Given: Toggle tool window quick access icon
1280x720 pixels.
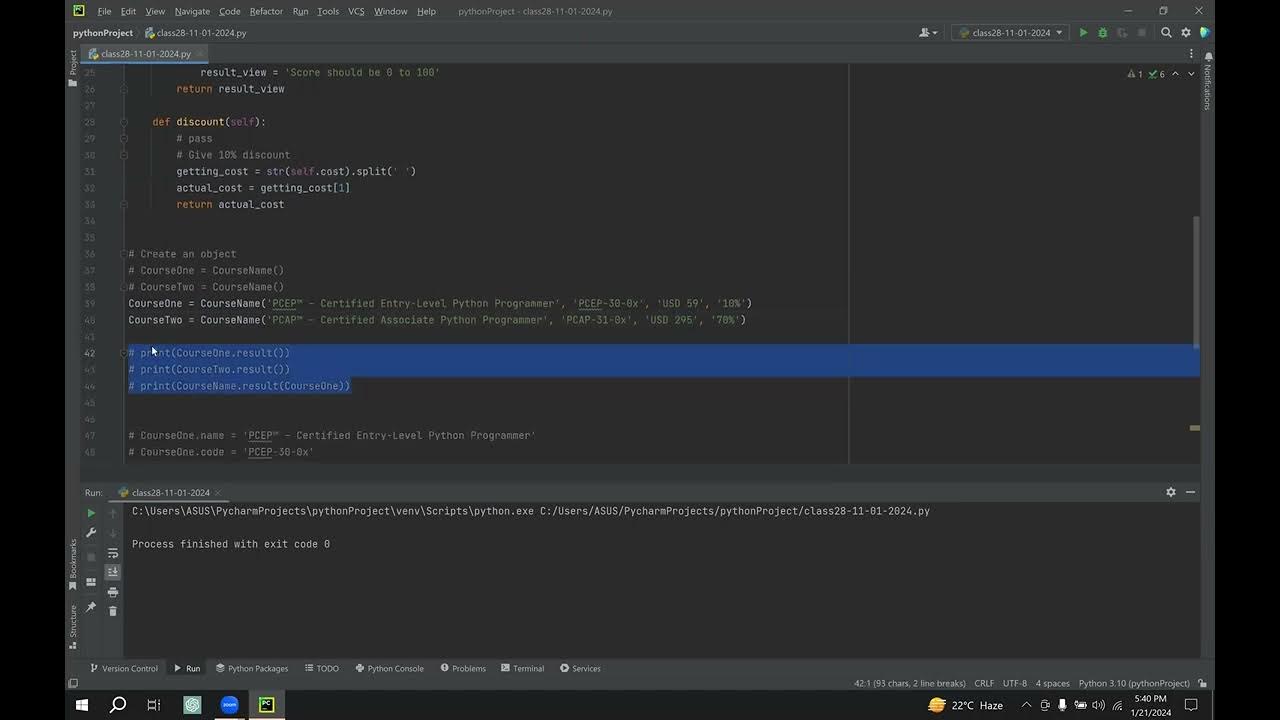Looking at the screenshot, I should point(72,683).
